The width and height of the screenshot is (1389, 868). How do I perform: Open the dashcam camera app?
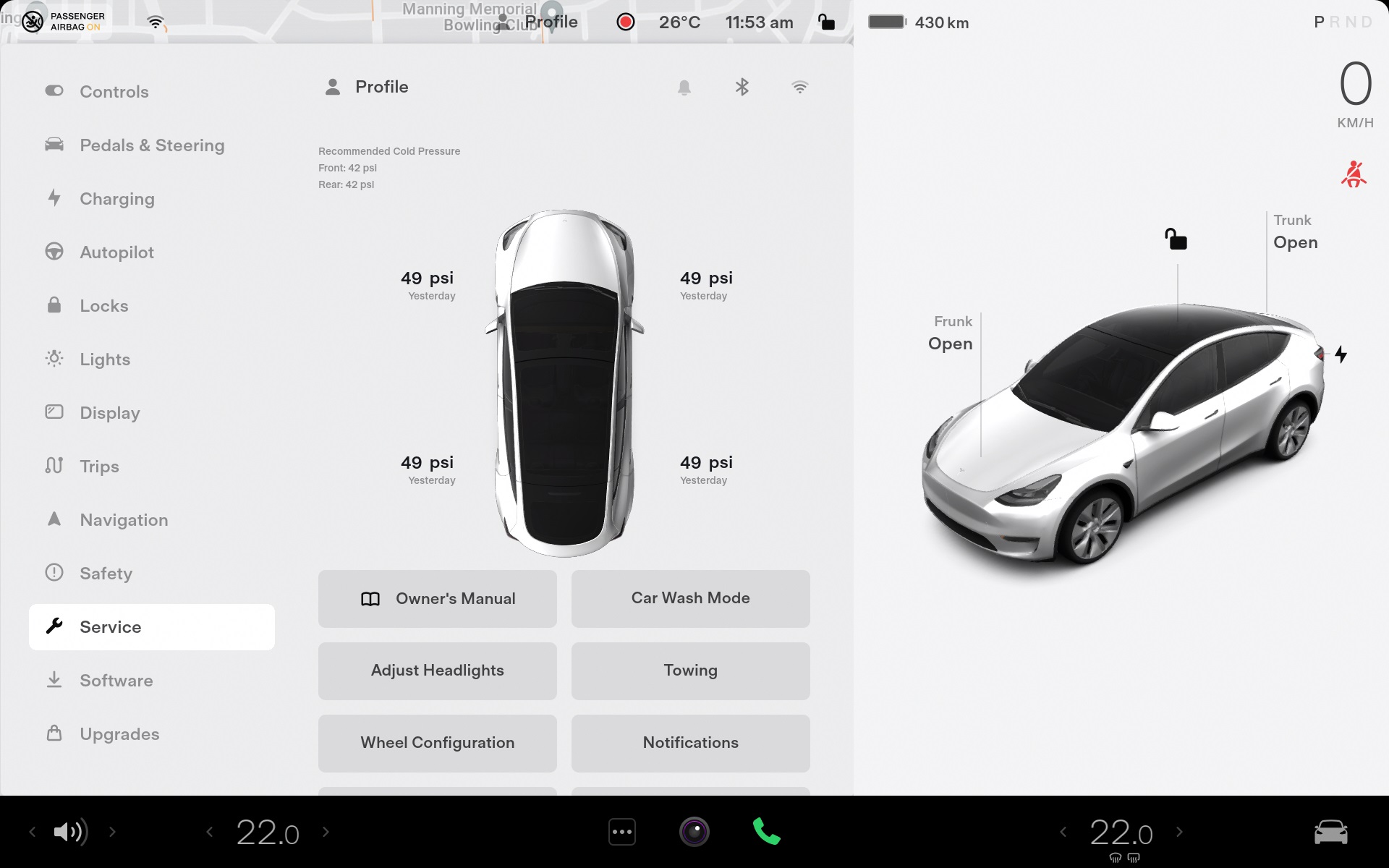click(x=694, y=832)
